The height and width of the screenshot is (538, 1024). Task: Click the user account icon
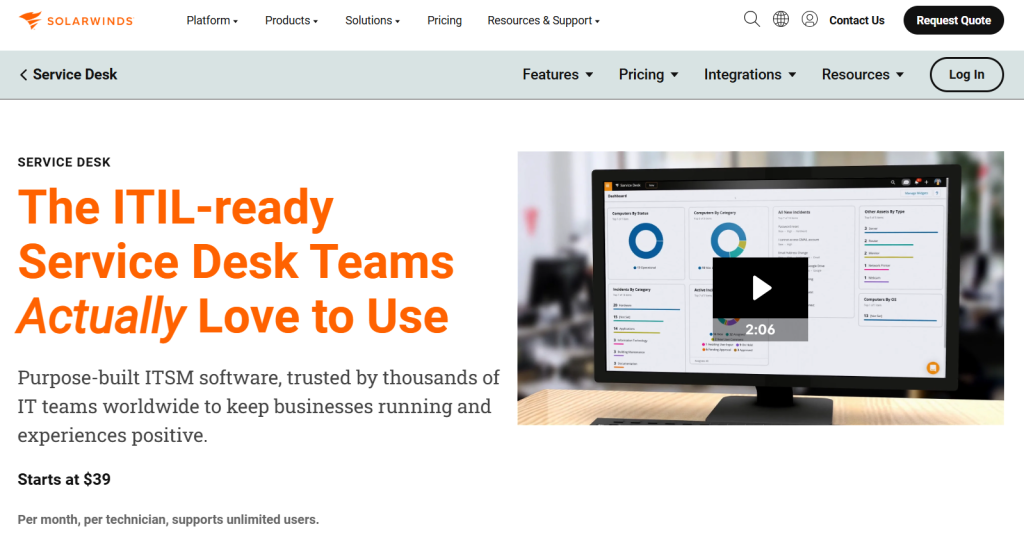pos(809,20)
